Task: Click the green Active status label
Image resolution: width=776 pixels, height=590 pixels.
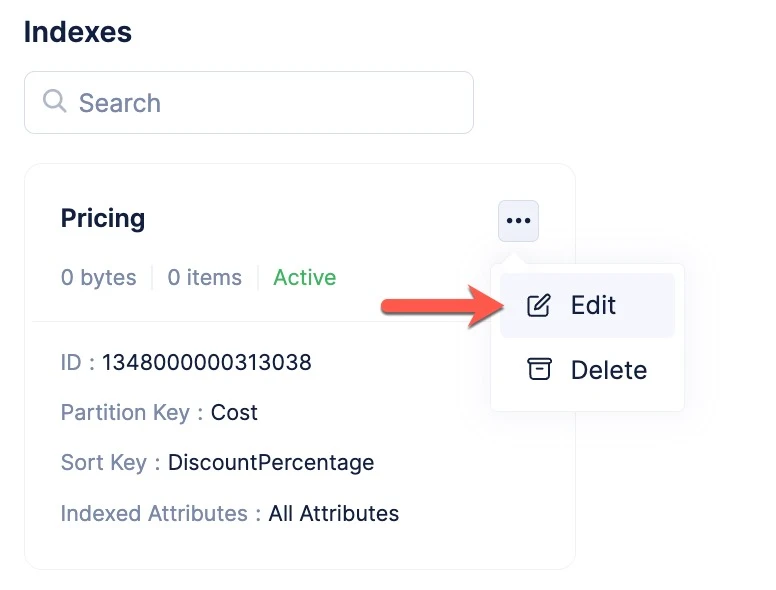Action: point(304,277)
